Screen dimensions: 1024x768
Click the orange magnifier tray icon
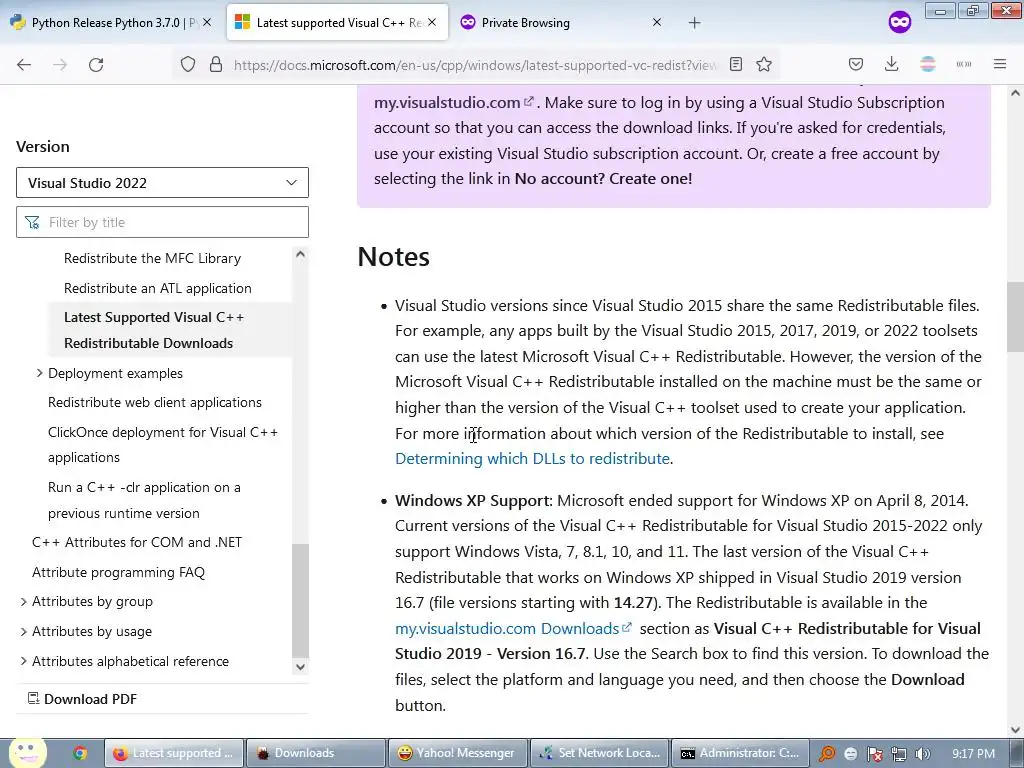pyautogui.click(x=827, y=754)
